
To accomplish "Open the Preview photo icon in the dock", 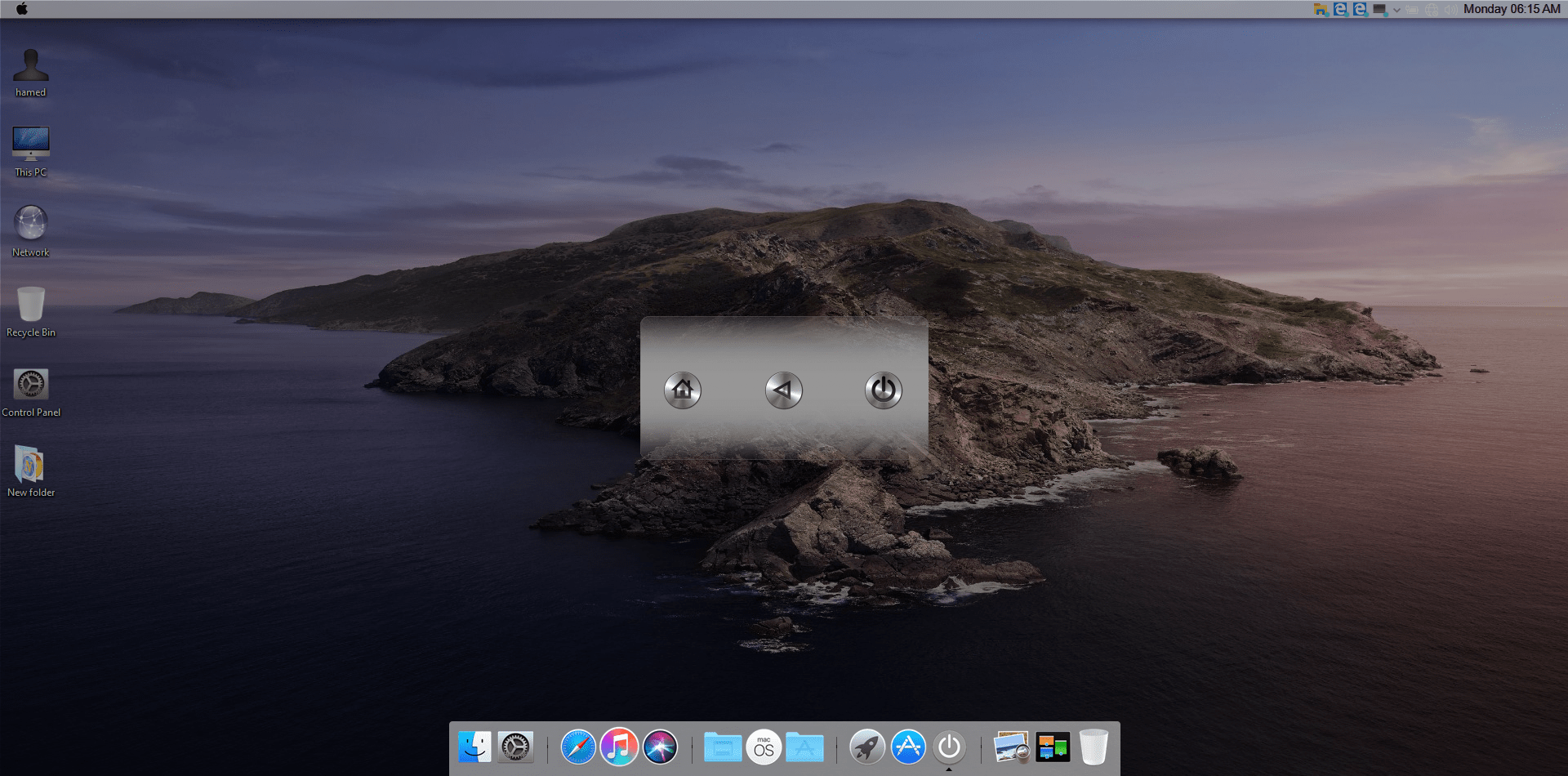I will click(x=1012, y=747).
